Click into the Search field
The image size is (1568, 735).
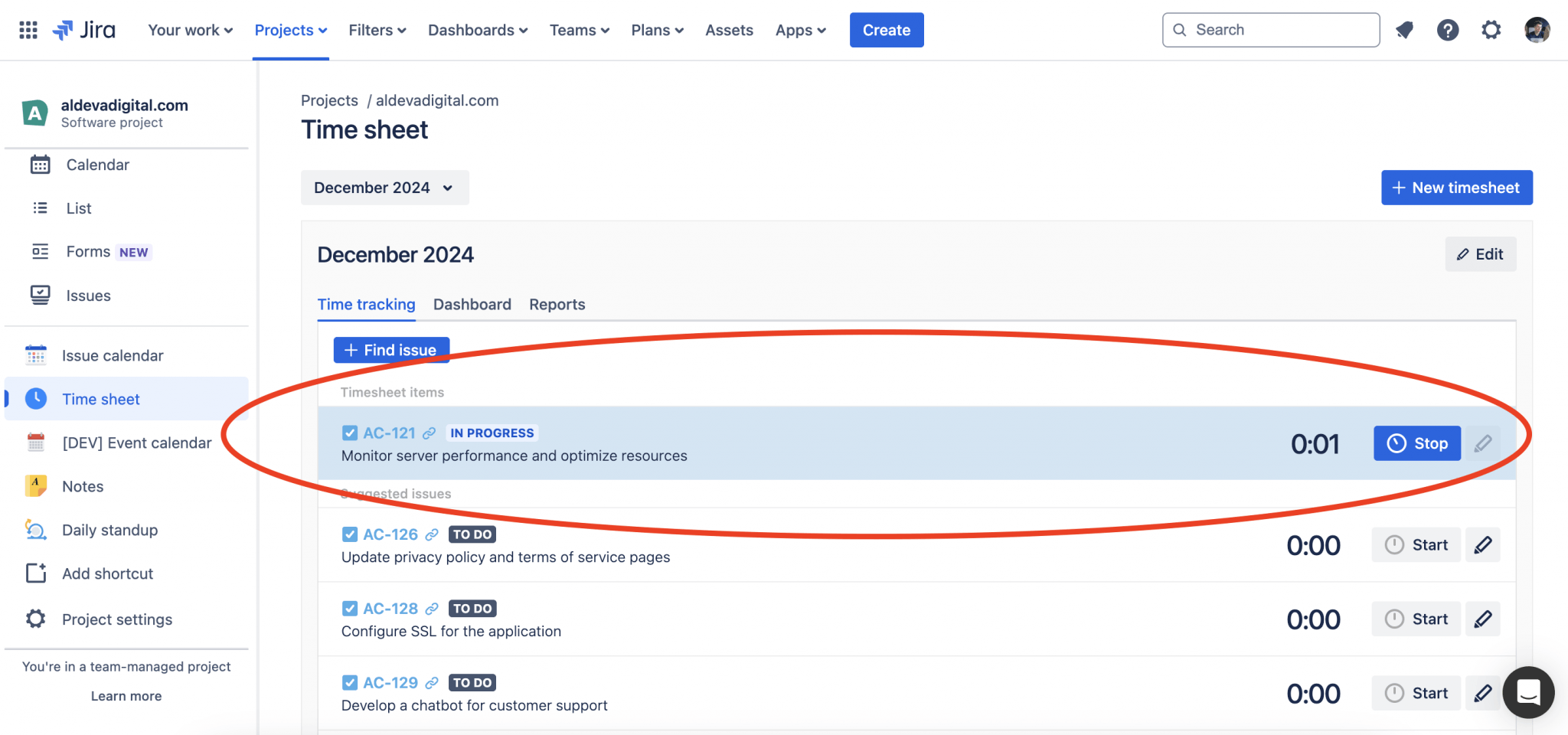(1271, 30)
